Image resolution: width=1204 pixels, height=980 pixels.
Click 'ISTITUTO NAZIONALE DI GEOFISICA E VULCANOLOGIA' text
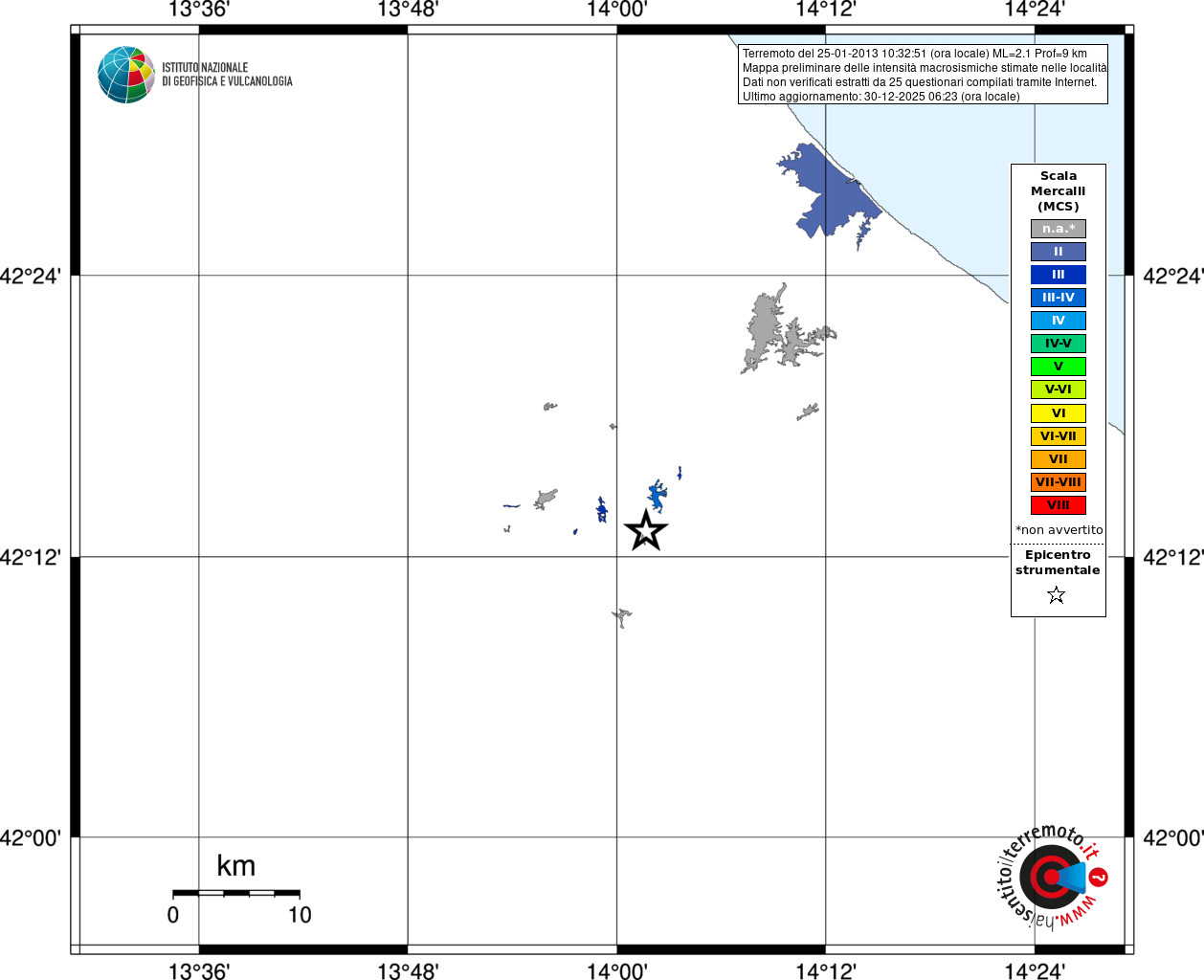coord(227,75)
